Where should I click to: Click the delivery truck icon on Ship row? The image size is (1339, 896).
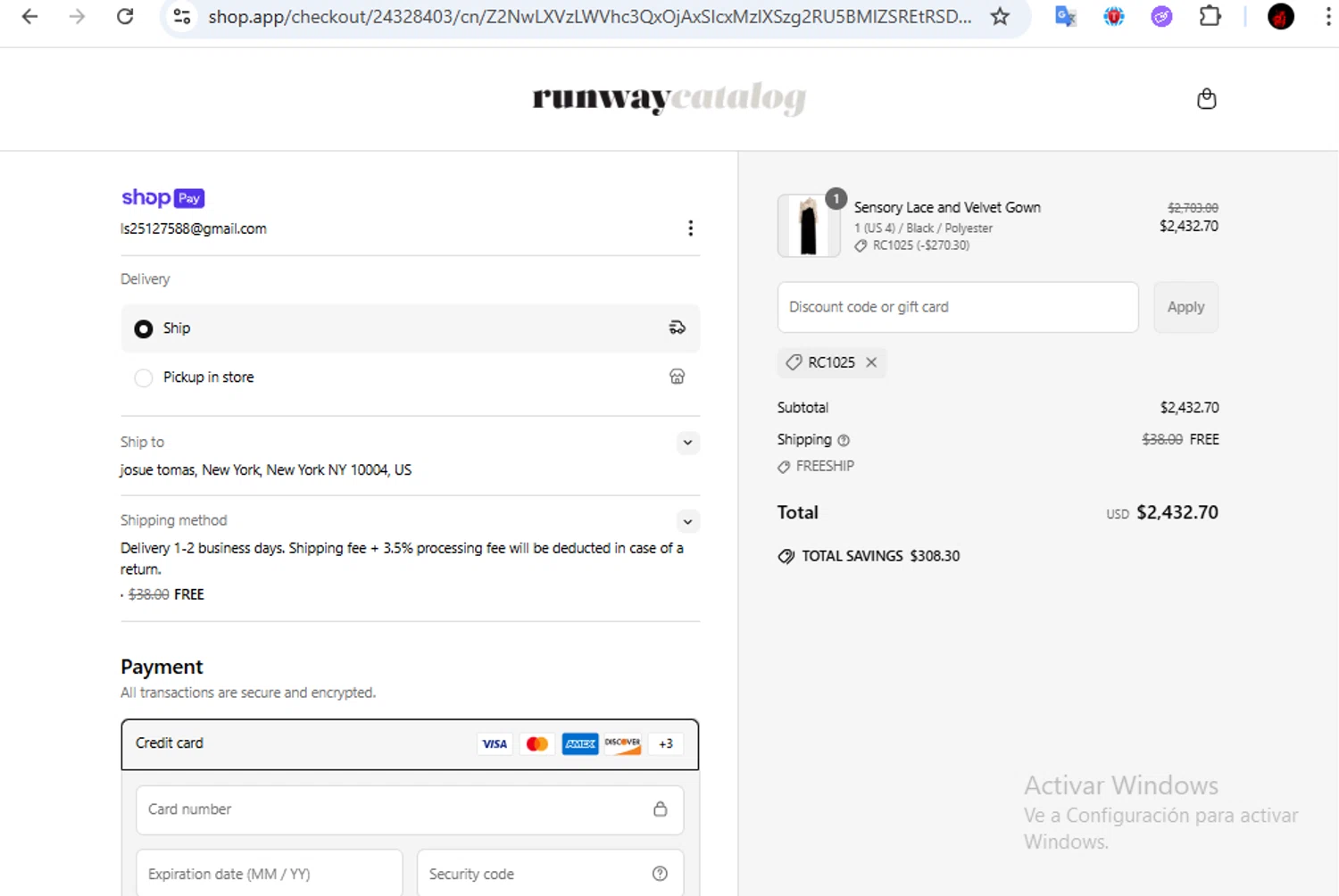678,328
